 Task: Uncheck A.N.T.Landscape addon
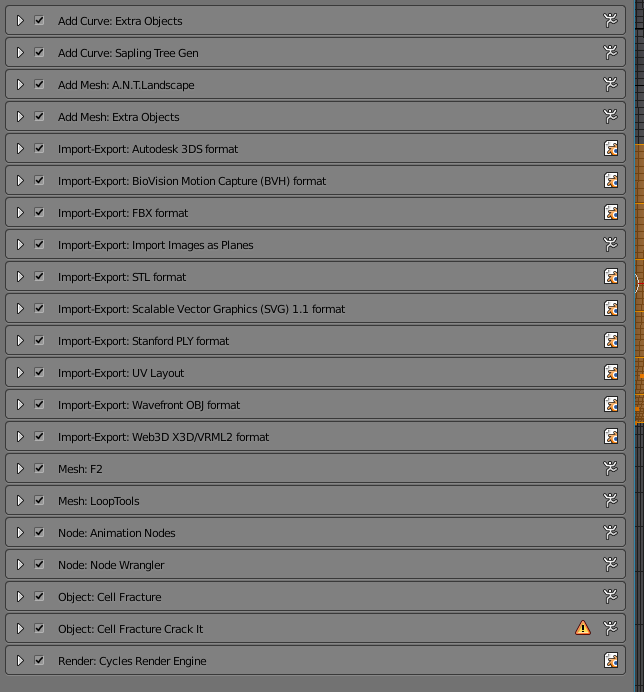click(39, 84)
